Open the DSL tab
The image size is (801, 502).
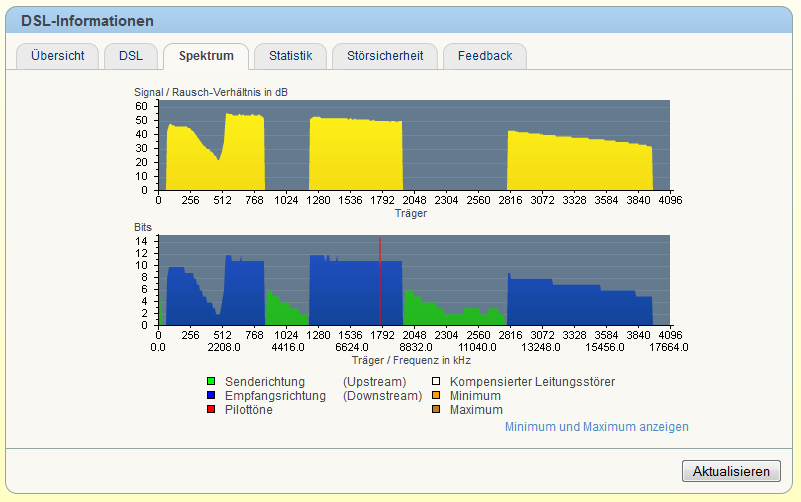tap(131, 56)
